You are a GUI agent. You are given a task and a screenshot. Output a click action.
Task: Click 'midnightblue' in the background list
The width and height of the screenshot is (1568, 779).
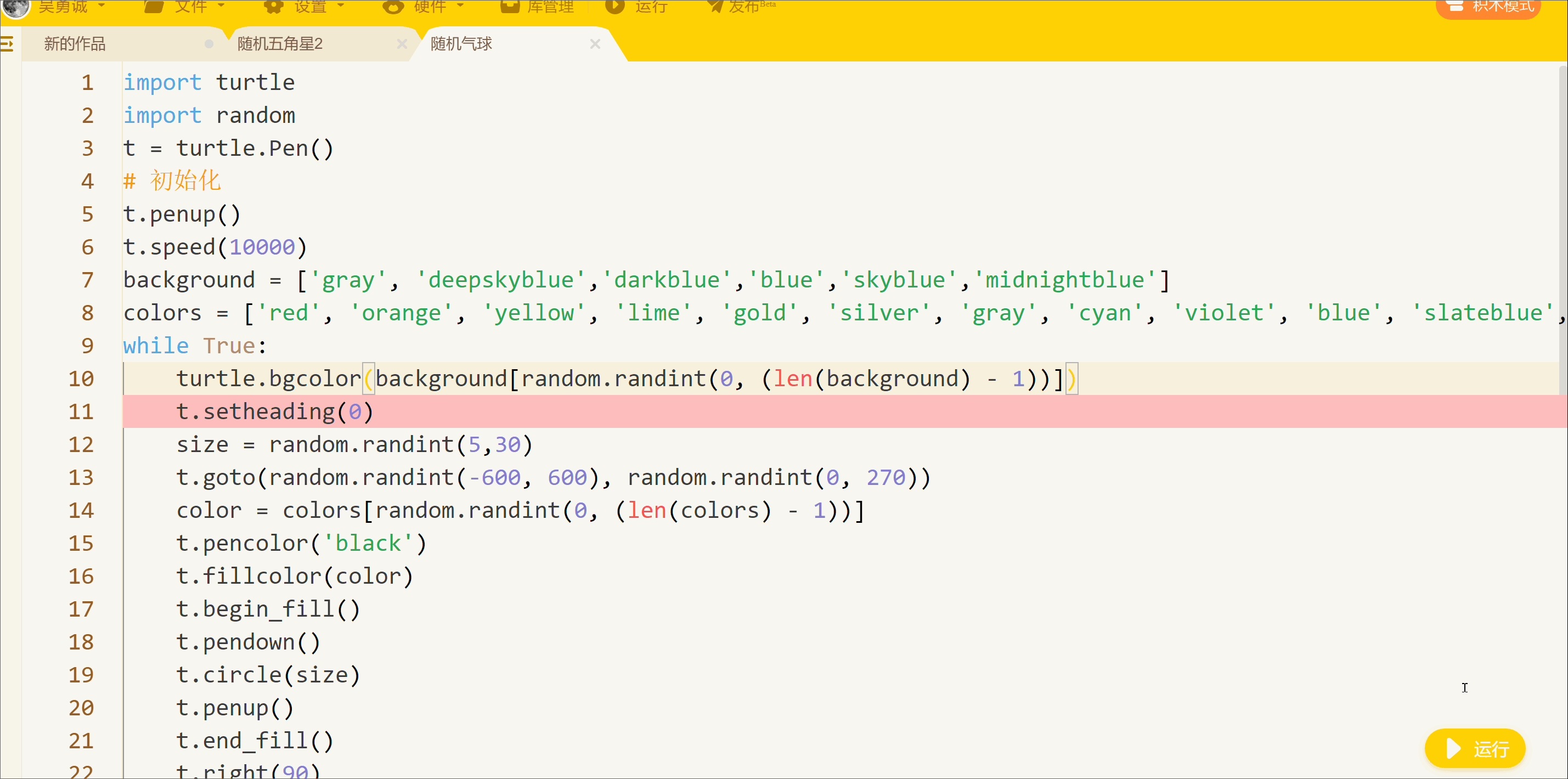click(x=1064, y=279)
